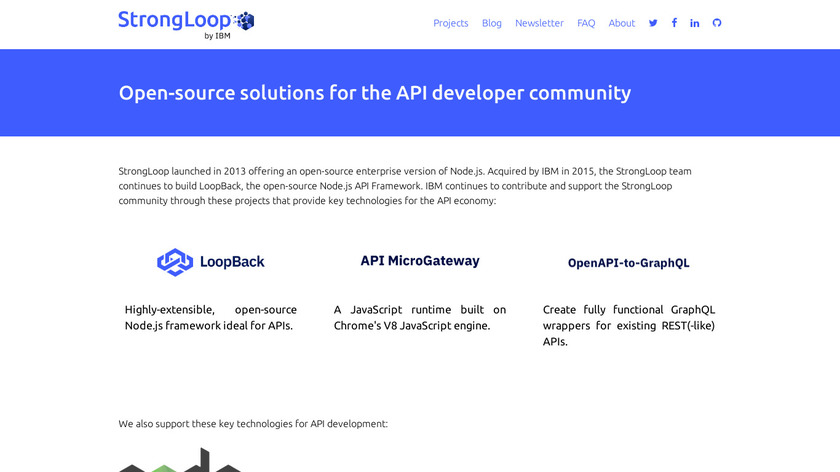Open the FAQ navigation link
This screenshot has width=840, height=472.
[586, 23]
